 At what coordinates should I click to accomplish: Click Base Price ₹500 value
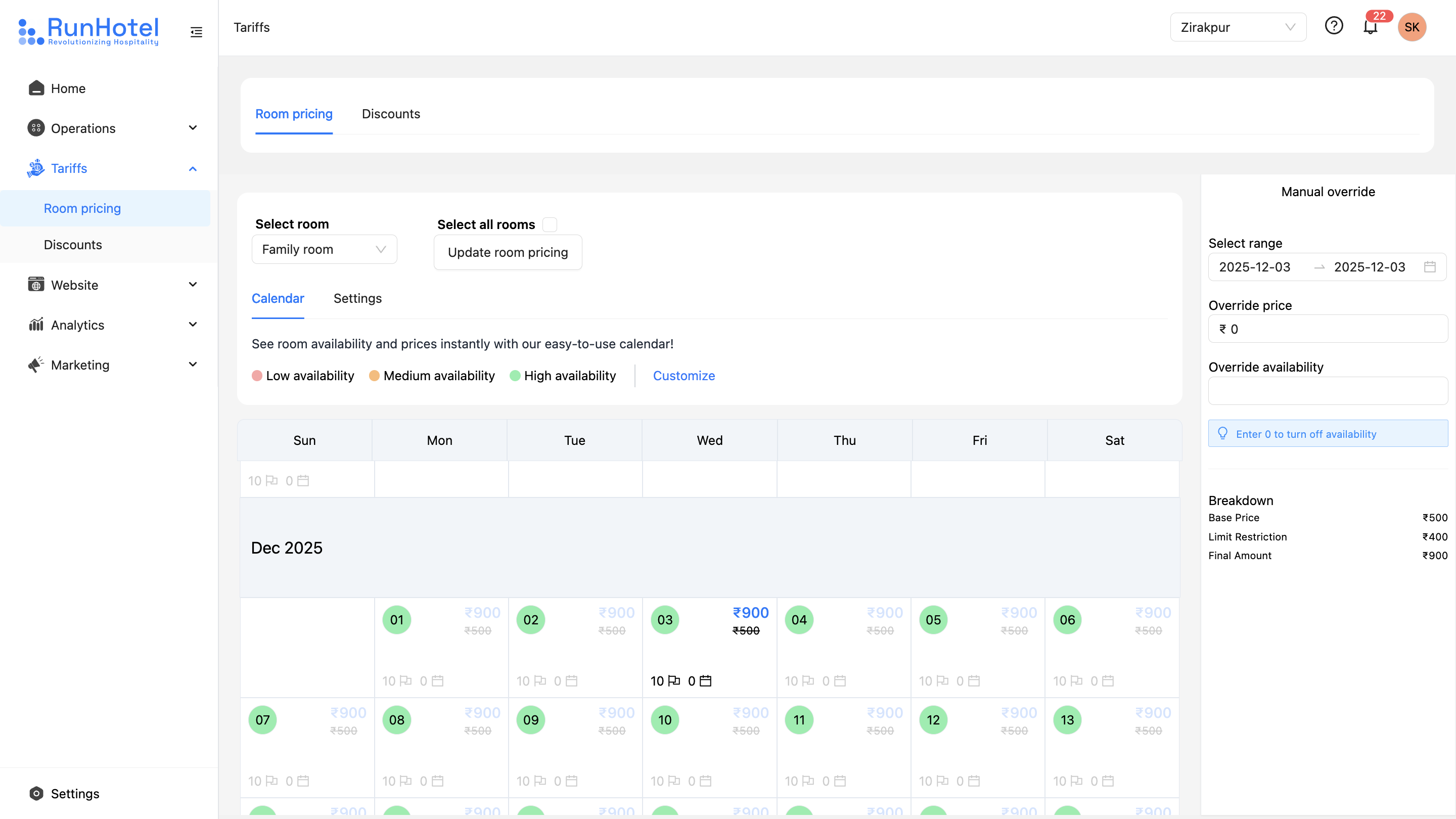click(1435, 517)
